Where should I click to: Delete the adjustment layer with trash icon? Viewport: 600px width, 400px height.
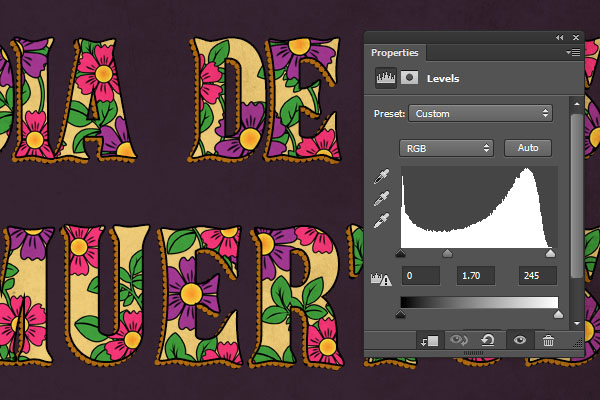tap(548, 340)
